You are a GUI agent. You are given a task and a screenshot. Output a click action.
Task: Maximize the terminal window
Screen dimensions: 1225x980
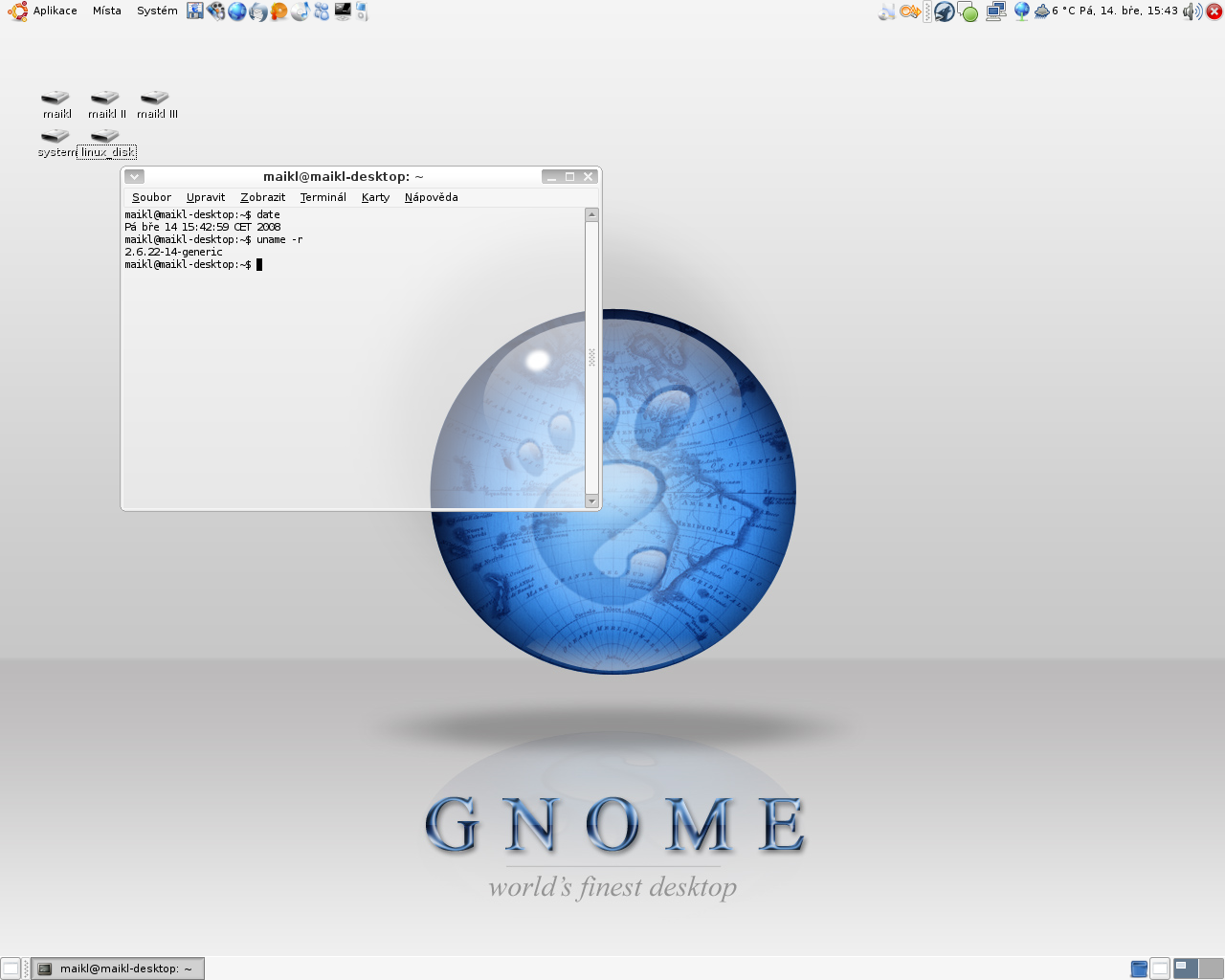[570, 176]
